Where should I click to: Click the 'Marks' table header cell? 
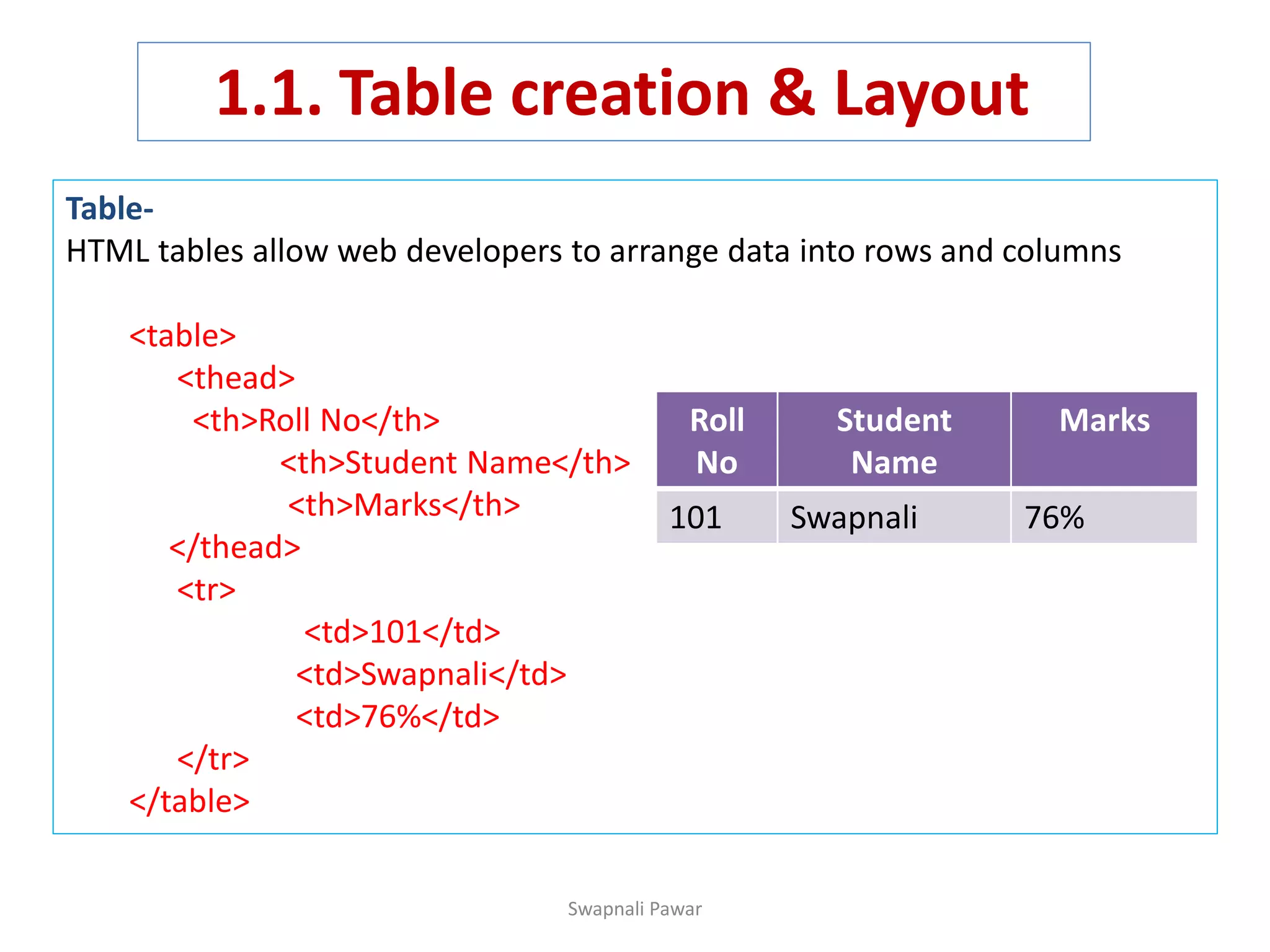pos(1104,439)
